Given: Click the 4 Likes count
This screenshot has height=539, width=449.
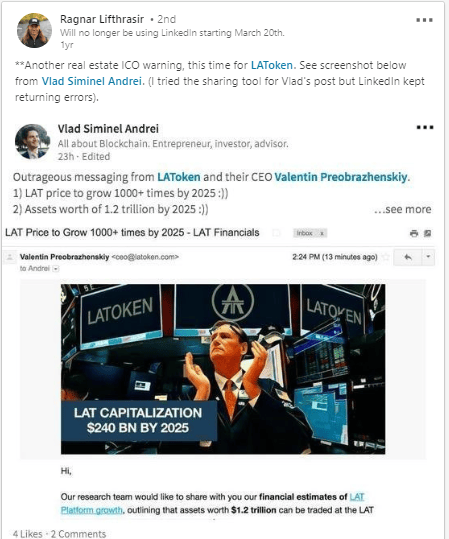Looking at the screenshot, I should click(x=28, y=534).
